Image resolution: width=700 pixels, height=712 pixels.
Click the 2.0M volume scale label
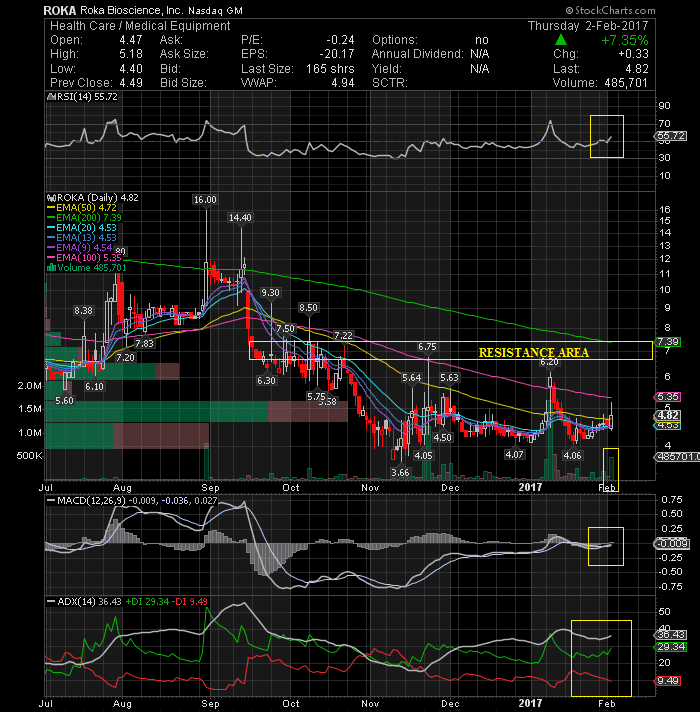coord(30,386)
